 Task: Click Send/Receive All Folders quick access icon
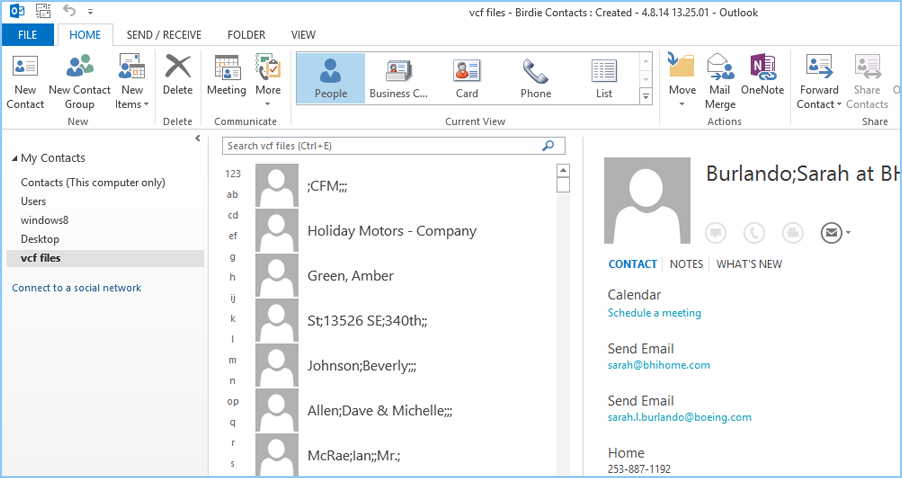pyautogui.click(x=43, y=10)
